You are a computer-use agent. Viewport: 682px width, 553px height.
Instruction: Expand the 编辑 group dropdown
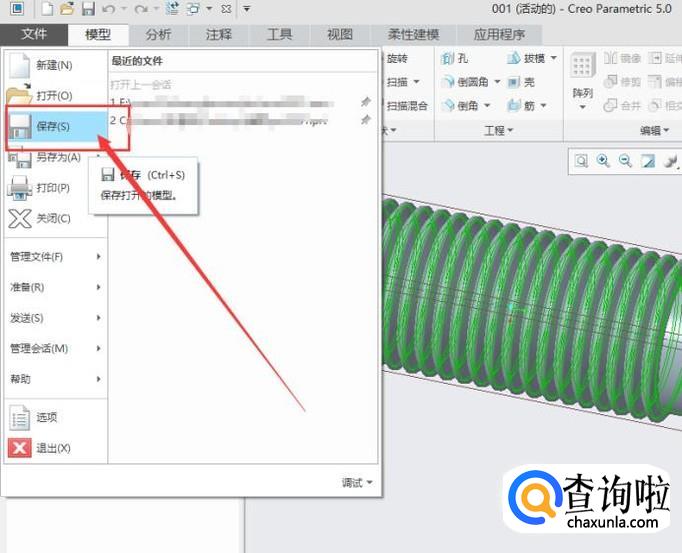pos(654,130)
